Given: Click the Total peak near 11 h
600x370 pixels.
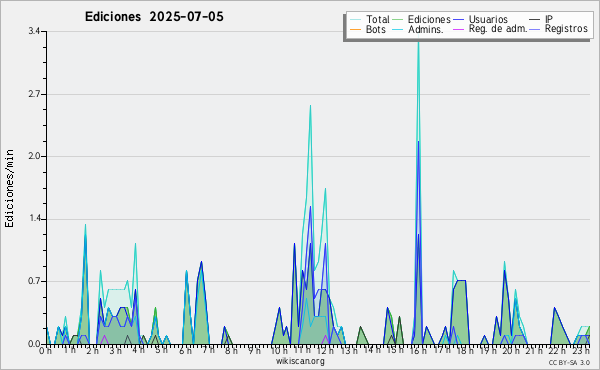Looking at the screenshot, I should 310,106.
